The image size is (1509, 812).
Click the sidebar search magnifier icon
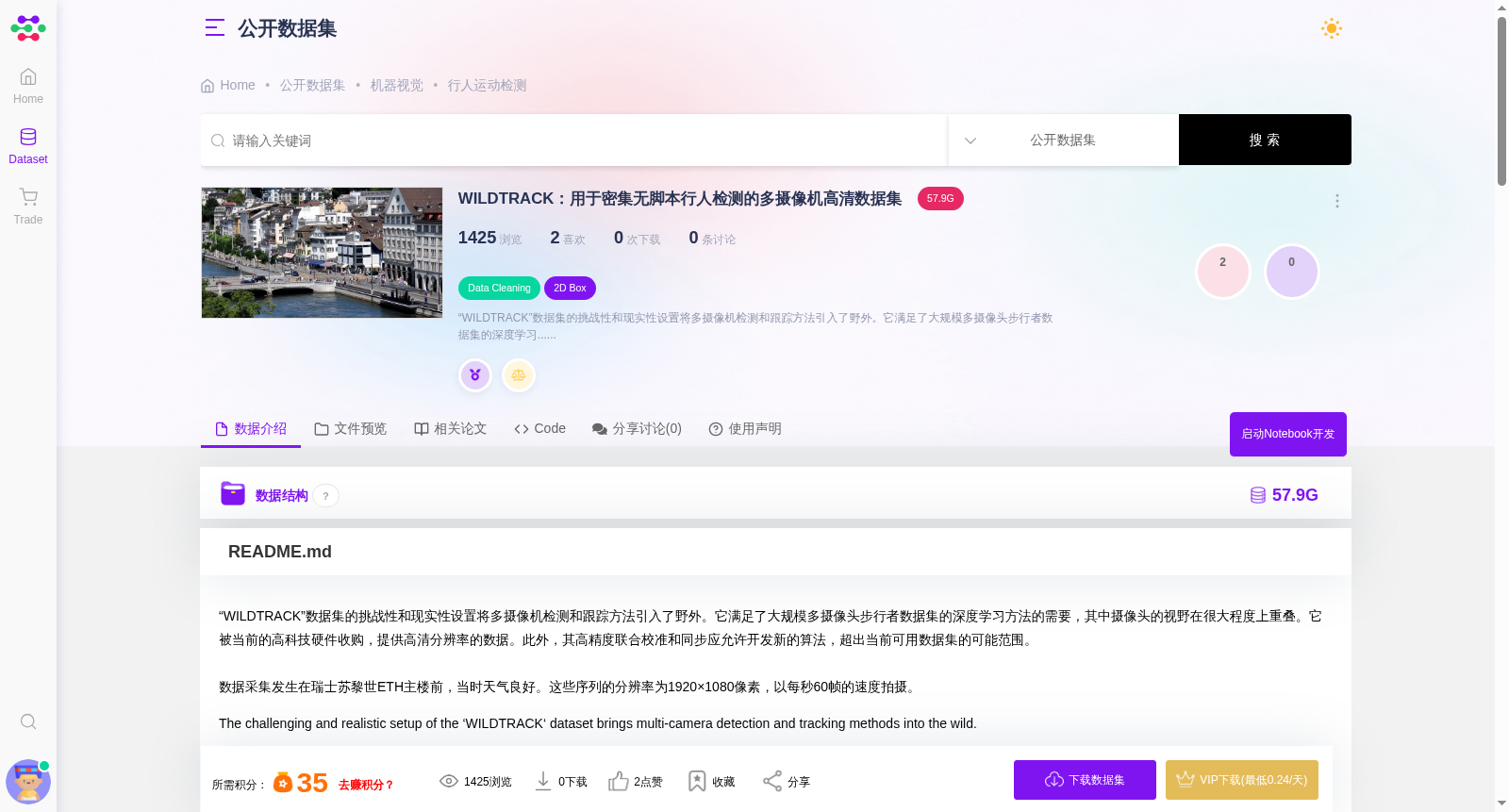(x=28, y=721)
